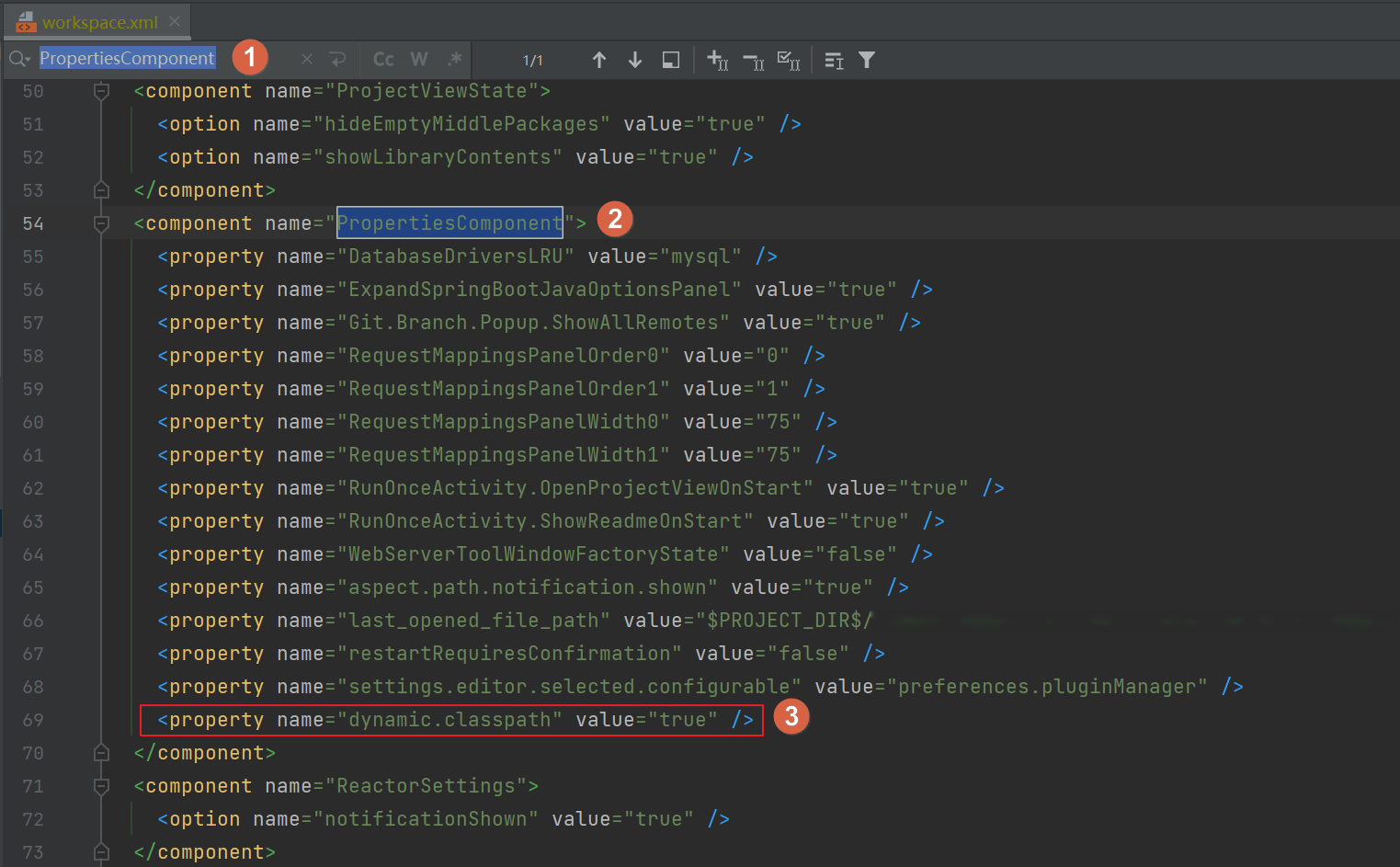Open the search filter funnel icon
Image resolution: width=1400 pixels, height=867 pixels.
(867, 60)
